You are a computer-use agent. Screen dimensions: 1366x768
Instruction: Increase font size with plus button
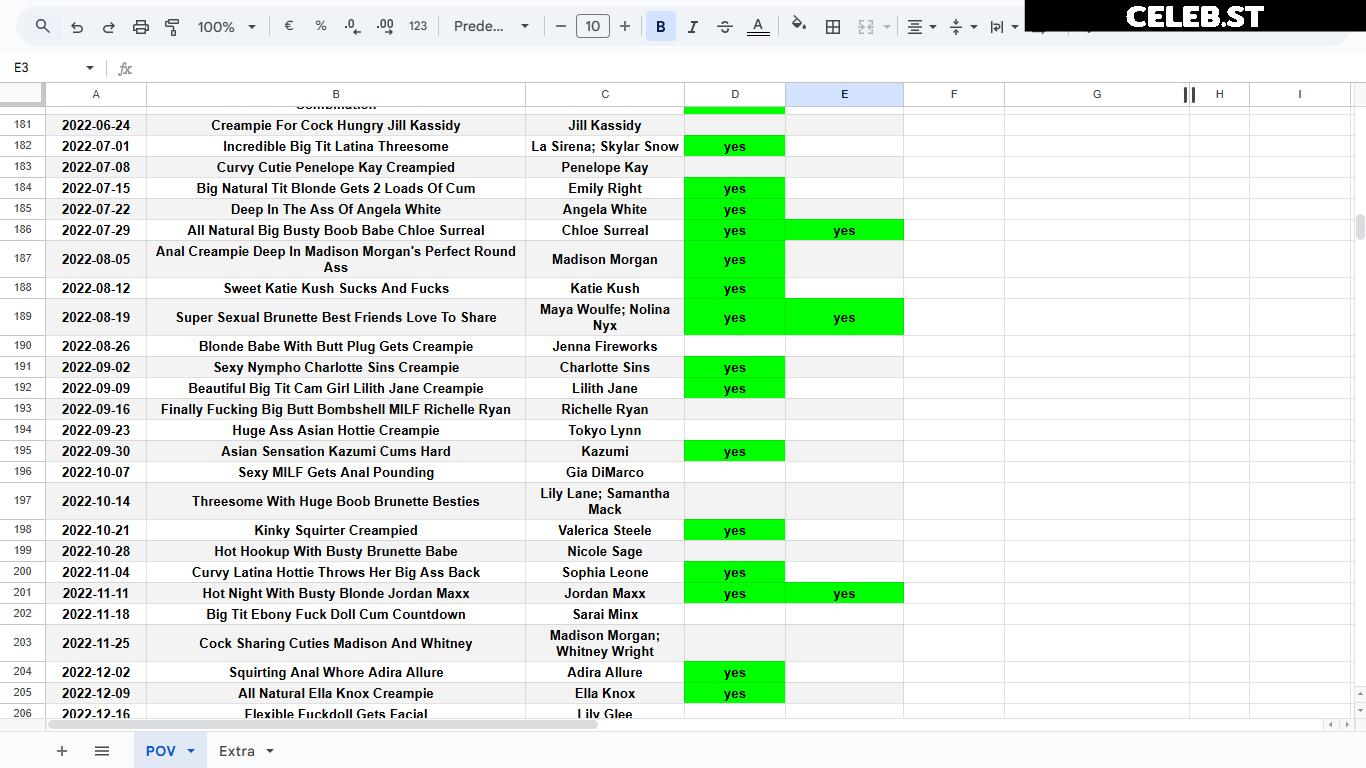pyautogui.click(x=625, y=27)
